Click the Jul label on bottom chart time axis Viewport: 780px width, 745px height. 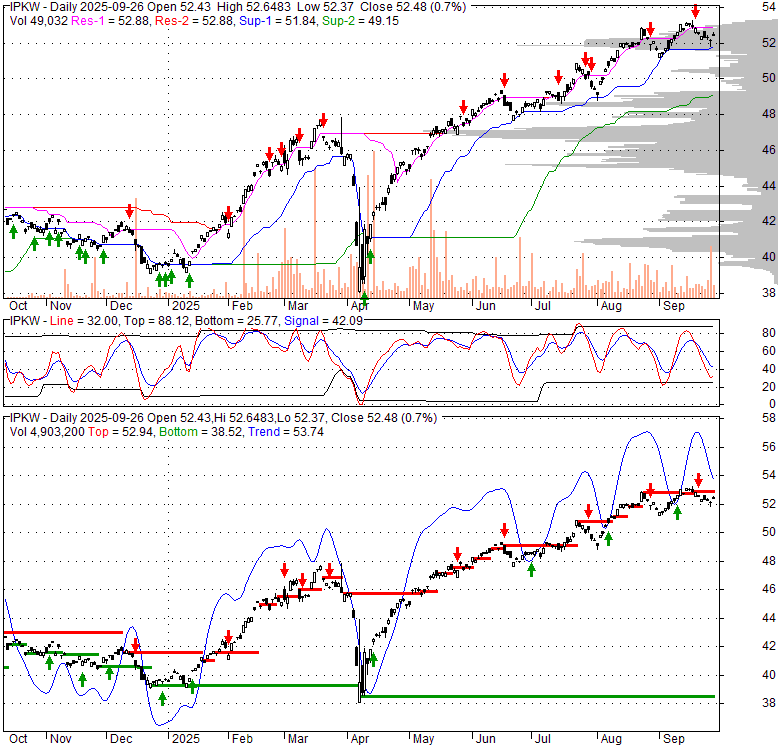click(543, 739)
